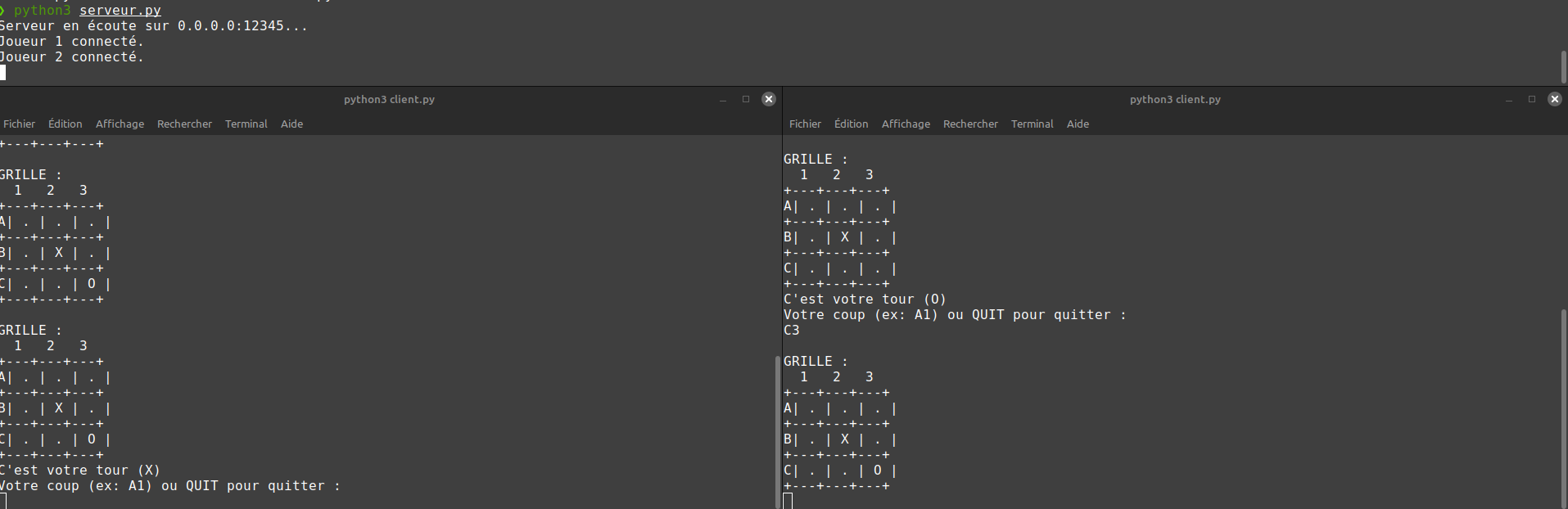Screen dimensions: 1568x509
Task: Open Terminal menu in left terminal
Action: point(246,124)
